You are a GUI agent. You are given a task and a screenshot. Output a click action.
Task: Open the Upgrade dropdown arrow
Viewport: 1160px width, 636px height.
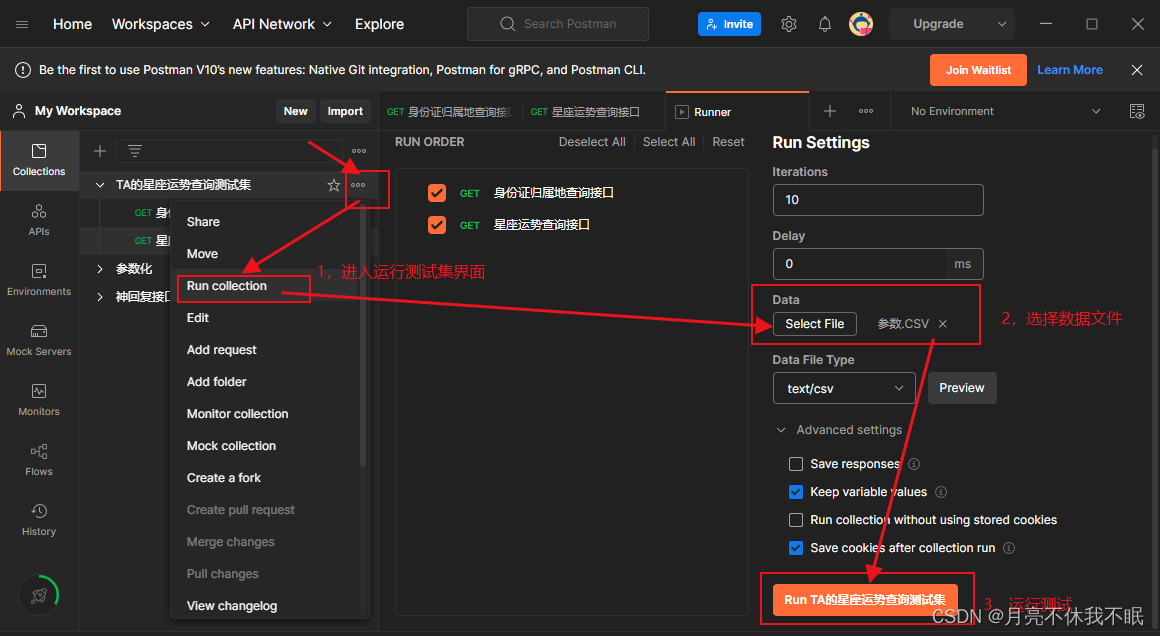[x=1002, y=24]
